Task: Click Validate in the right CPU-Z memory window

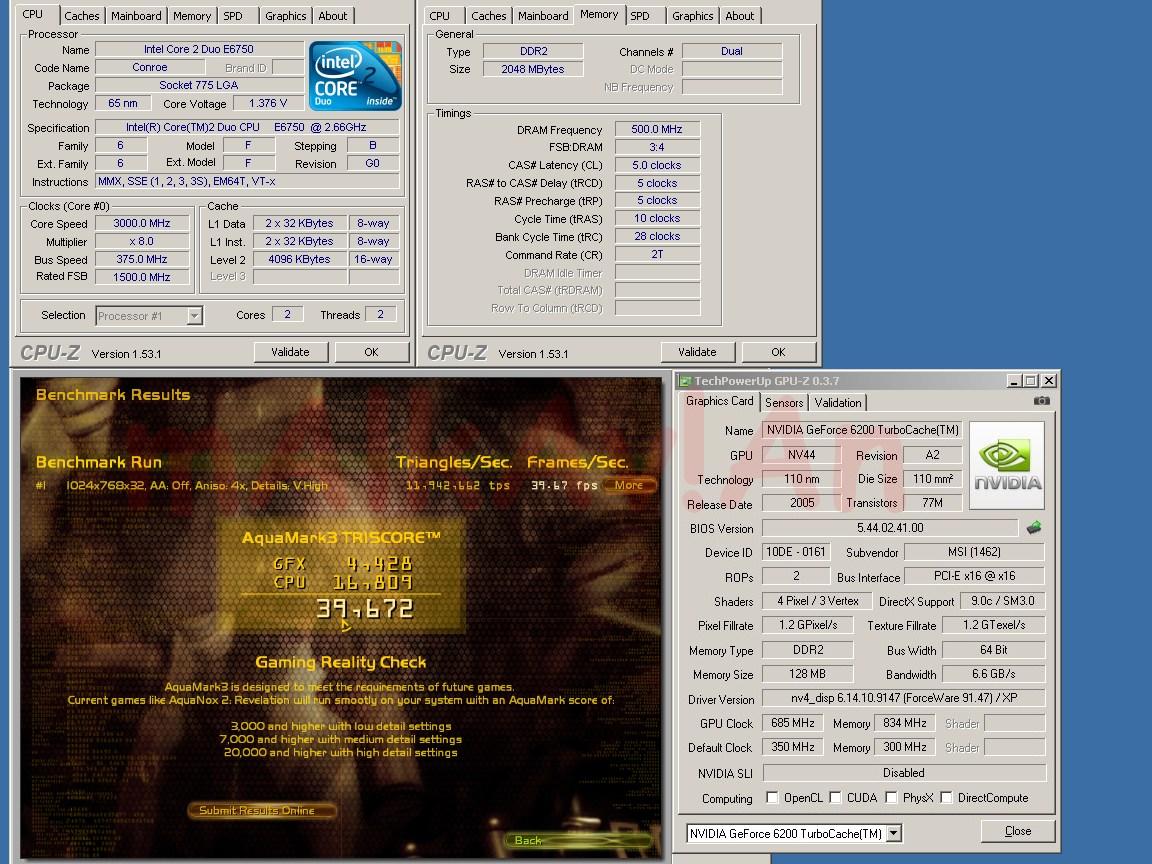Action: 697,353
